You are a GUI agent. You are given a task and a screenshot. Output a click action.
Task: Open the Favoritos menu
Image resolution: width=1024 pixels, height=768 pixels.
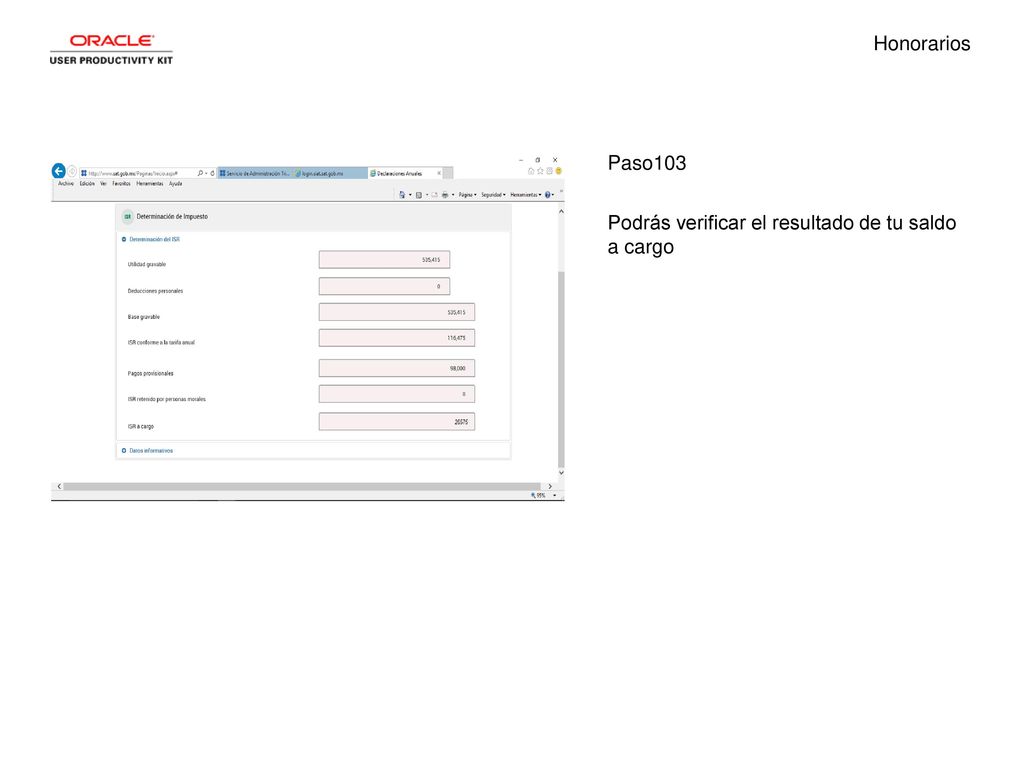click(x=121, y=184)
